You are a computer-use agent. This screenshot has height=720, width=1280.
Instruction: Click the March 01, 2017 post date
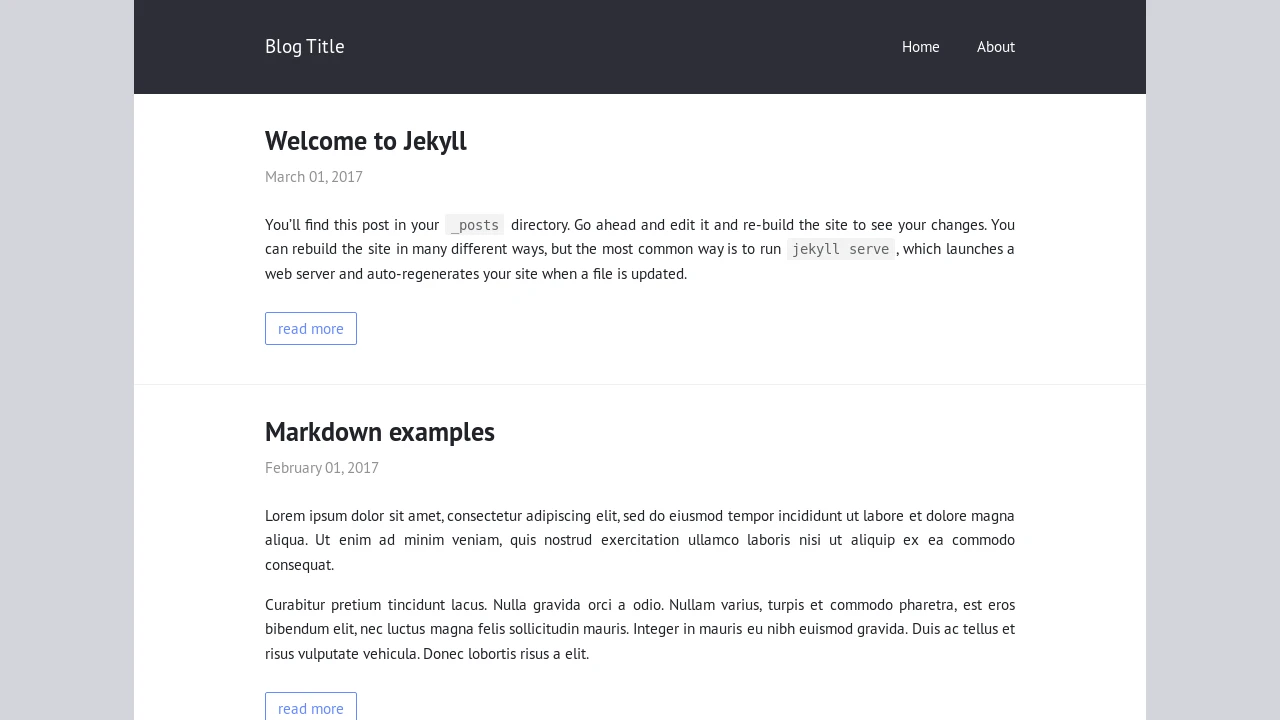pos(314,177)
